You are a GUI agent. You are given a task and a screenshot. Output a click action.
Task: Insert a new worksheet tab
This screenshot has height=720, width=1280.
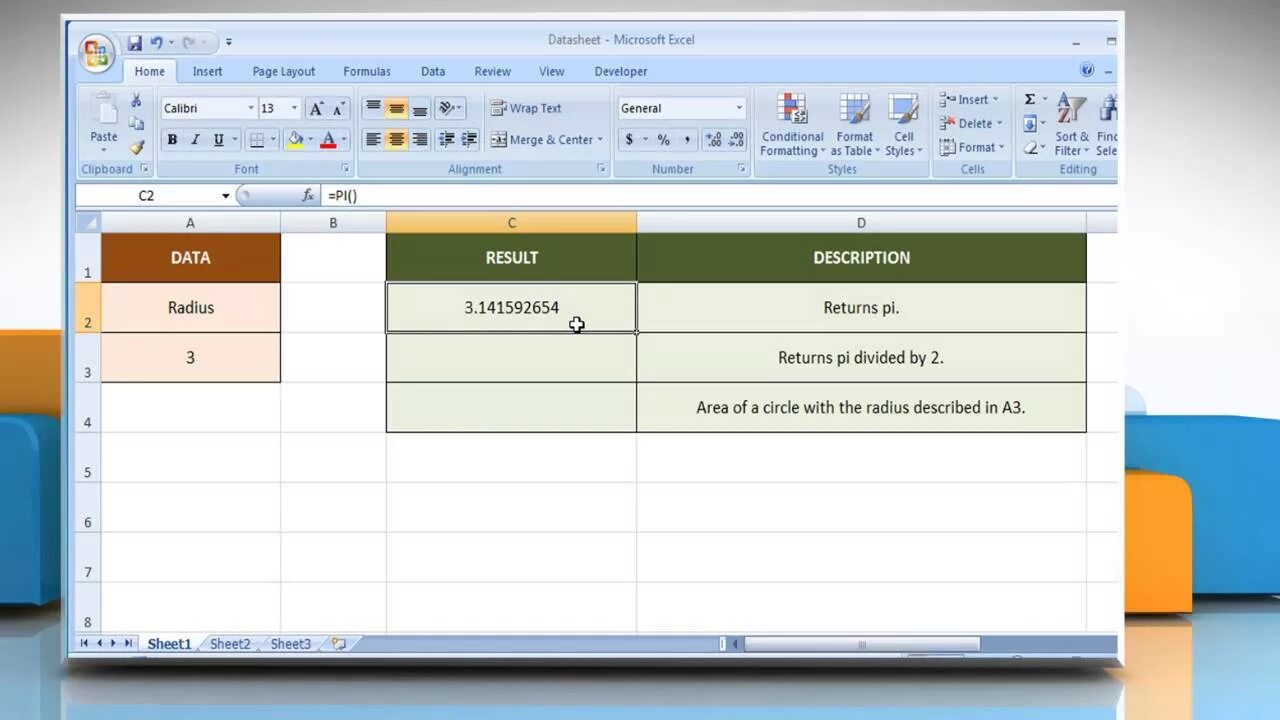pos(338,644)
